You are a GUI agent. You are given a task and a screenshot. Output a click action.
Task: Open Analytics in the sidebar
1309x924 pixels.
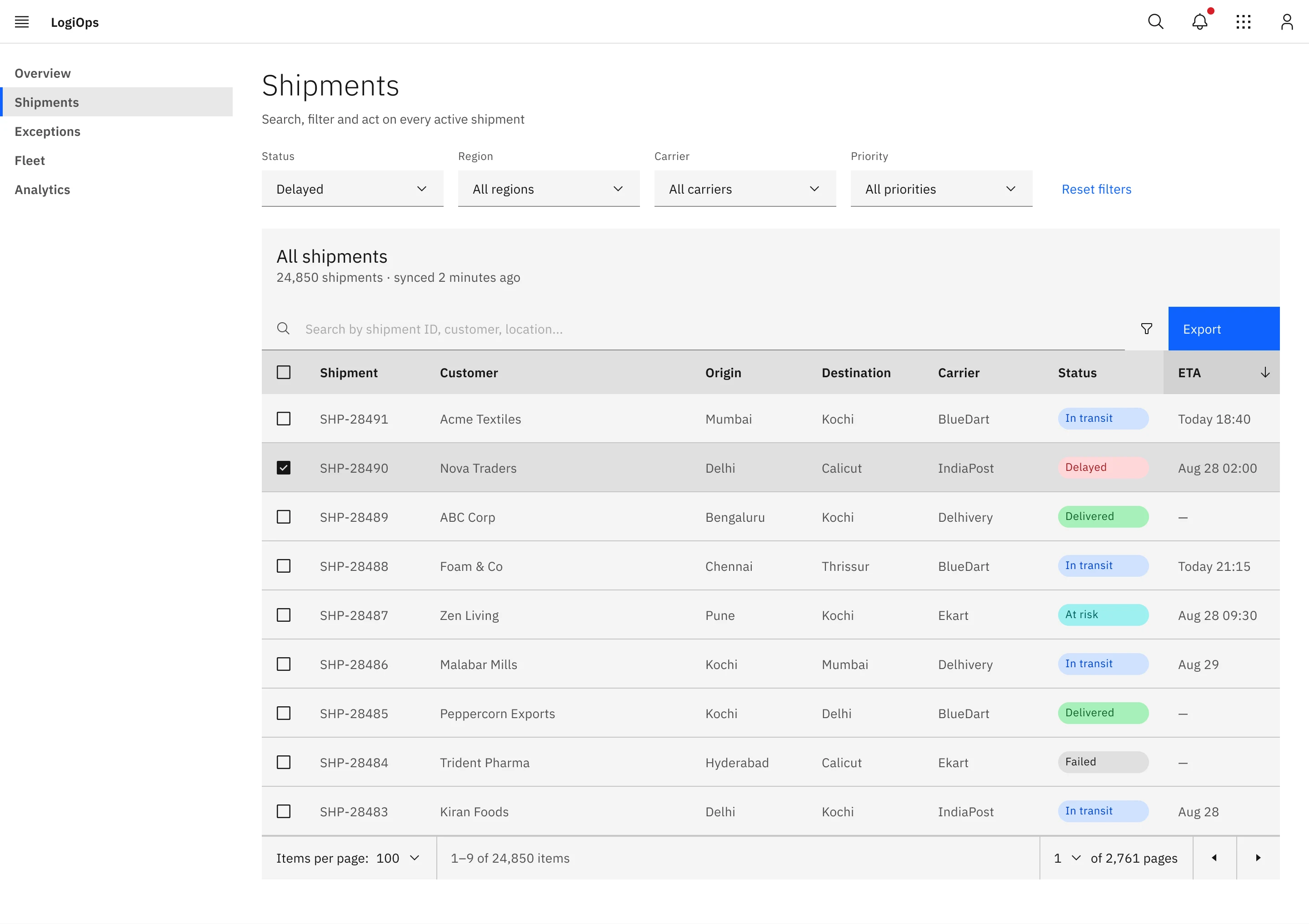click(116, 190)
